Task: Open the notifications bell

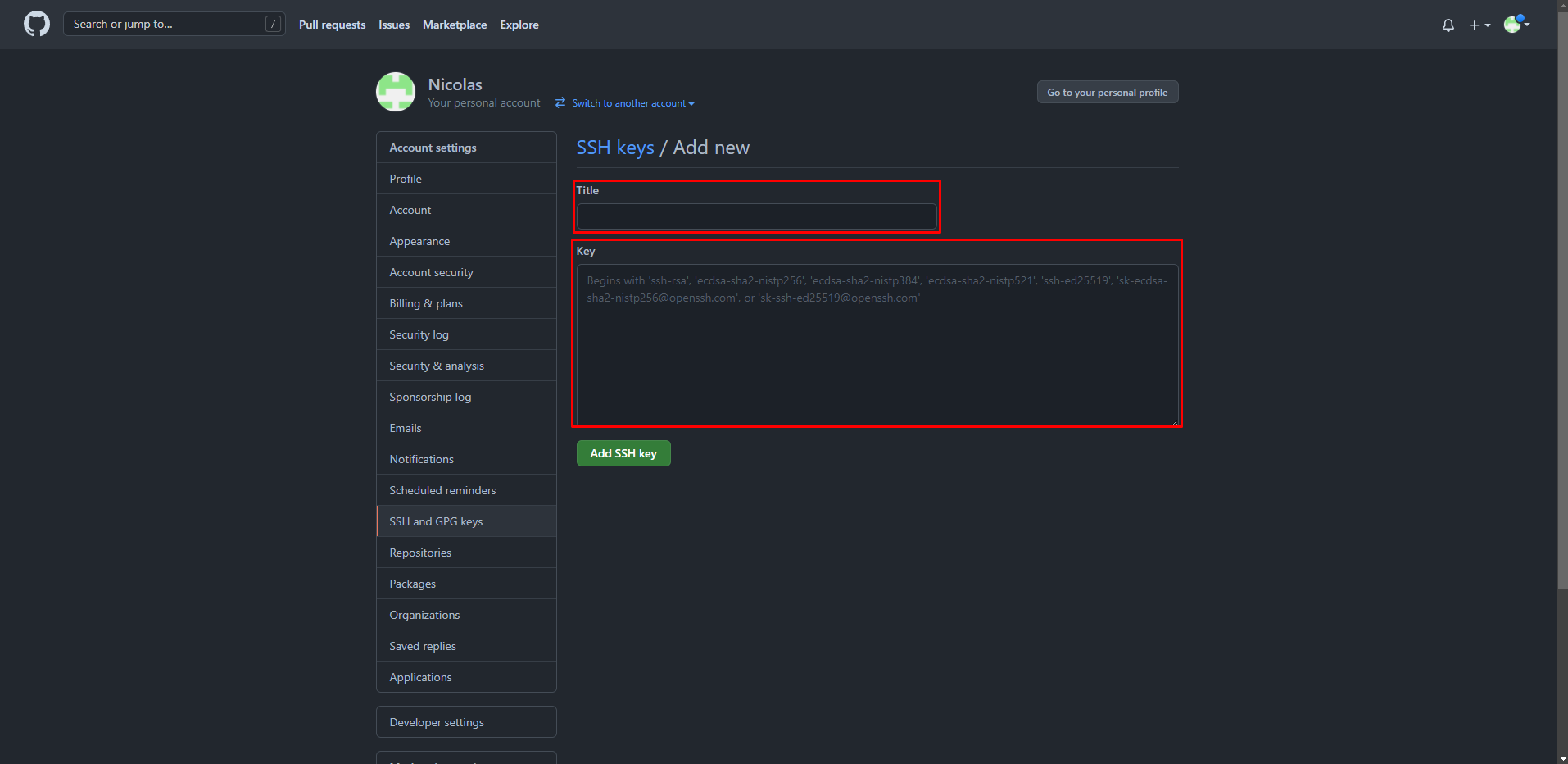Action: [x=1448, y=25]
